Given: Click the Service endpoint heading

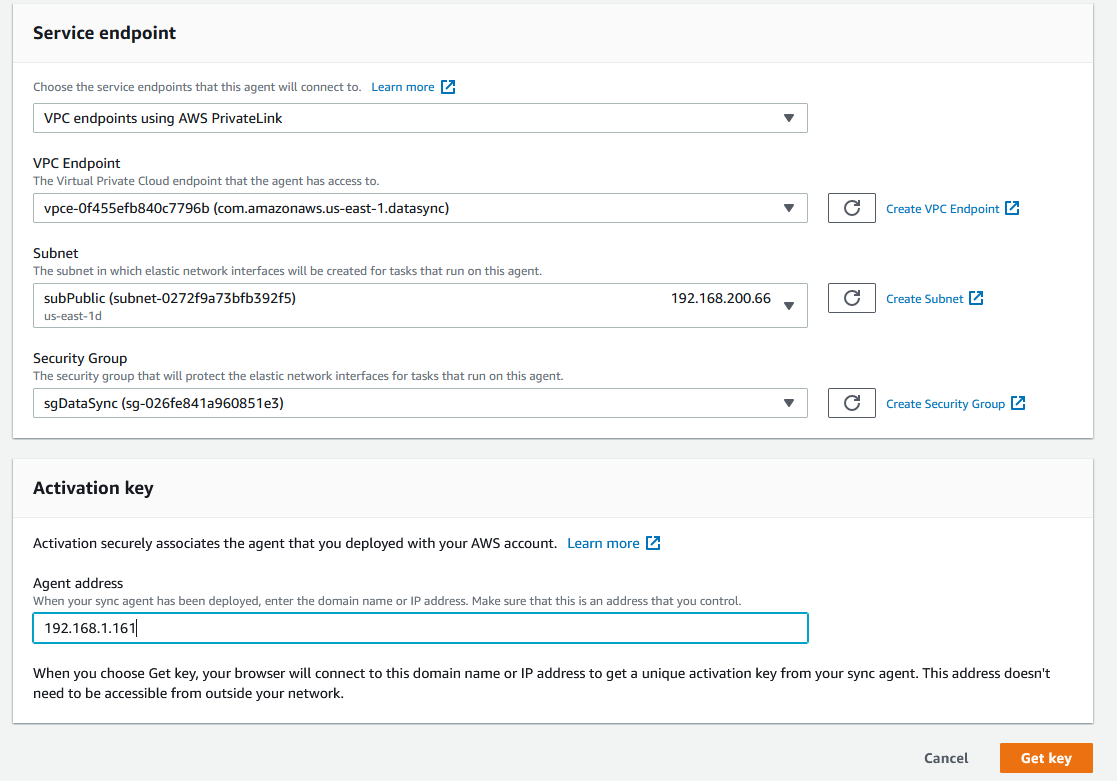Looking at the screenshot, I should point(104,33).
